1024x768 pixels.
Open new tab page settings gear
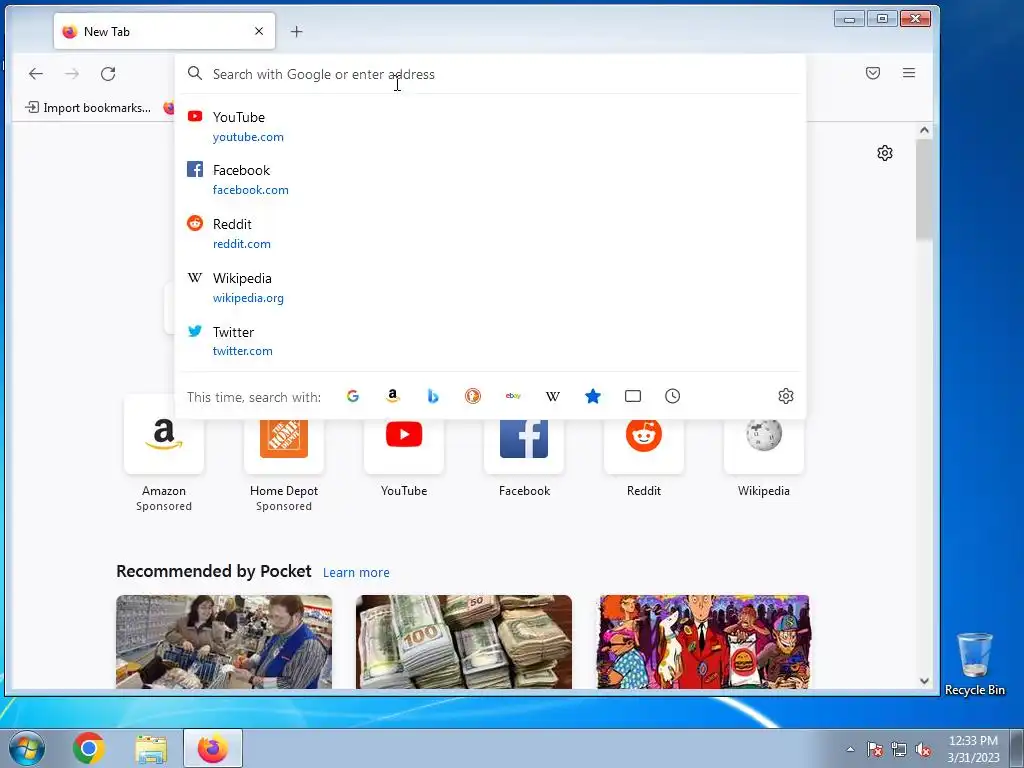click(x=885, y=153)
